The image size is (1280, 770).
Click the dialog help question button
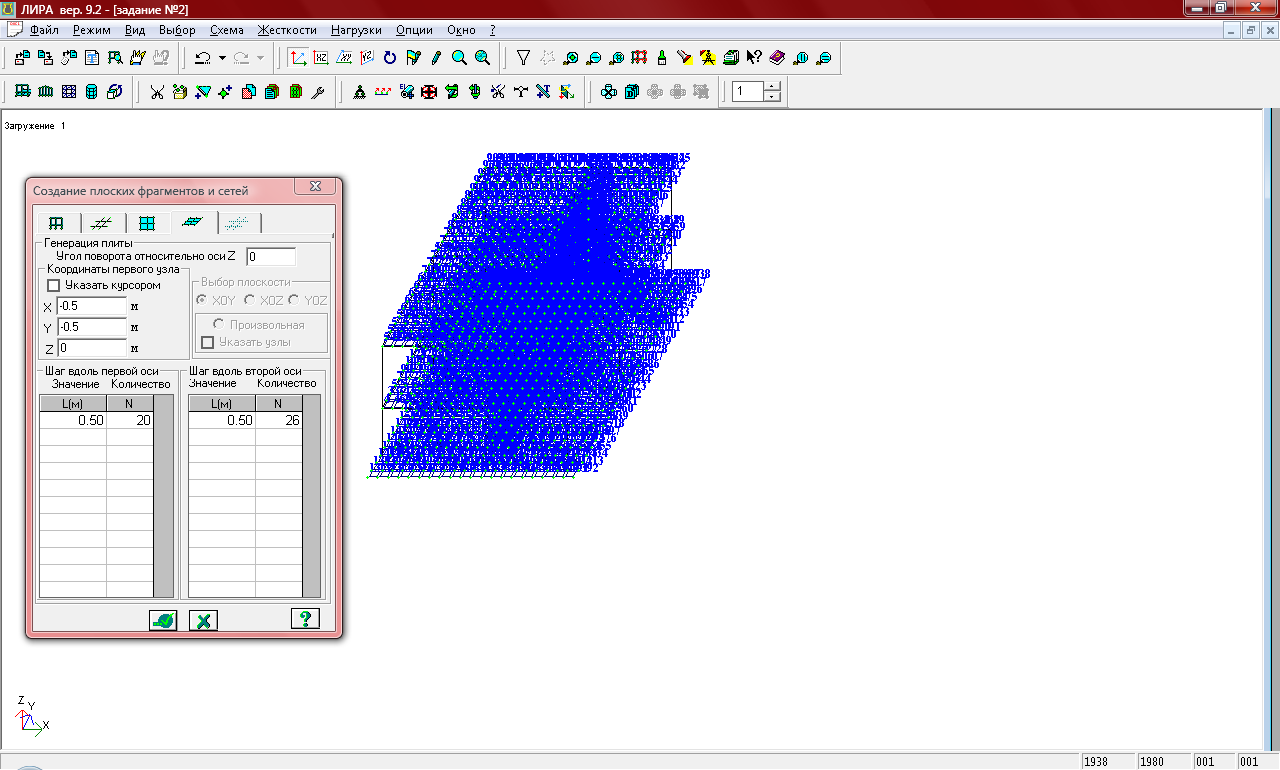[305, 619]
